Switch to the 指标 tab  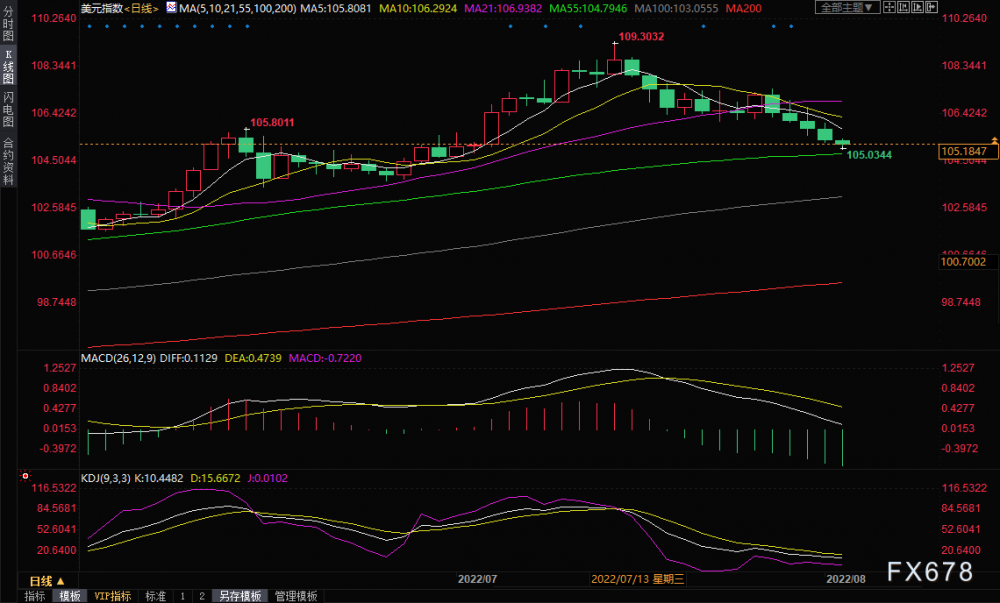coord(35,596)
